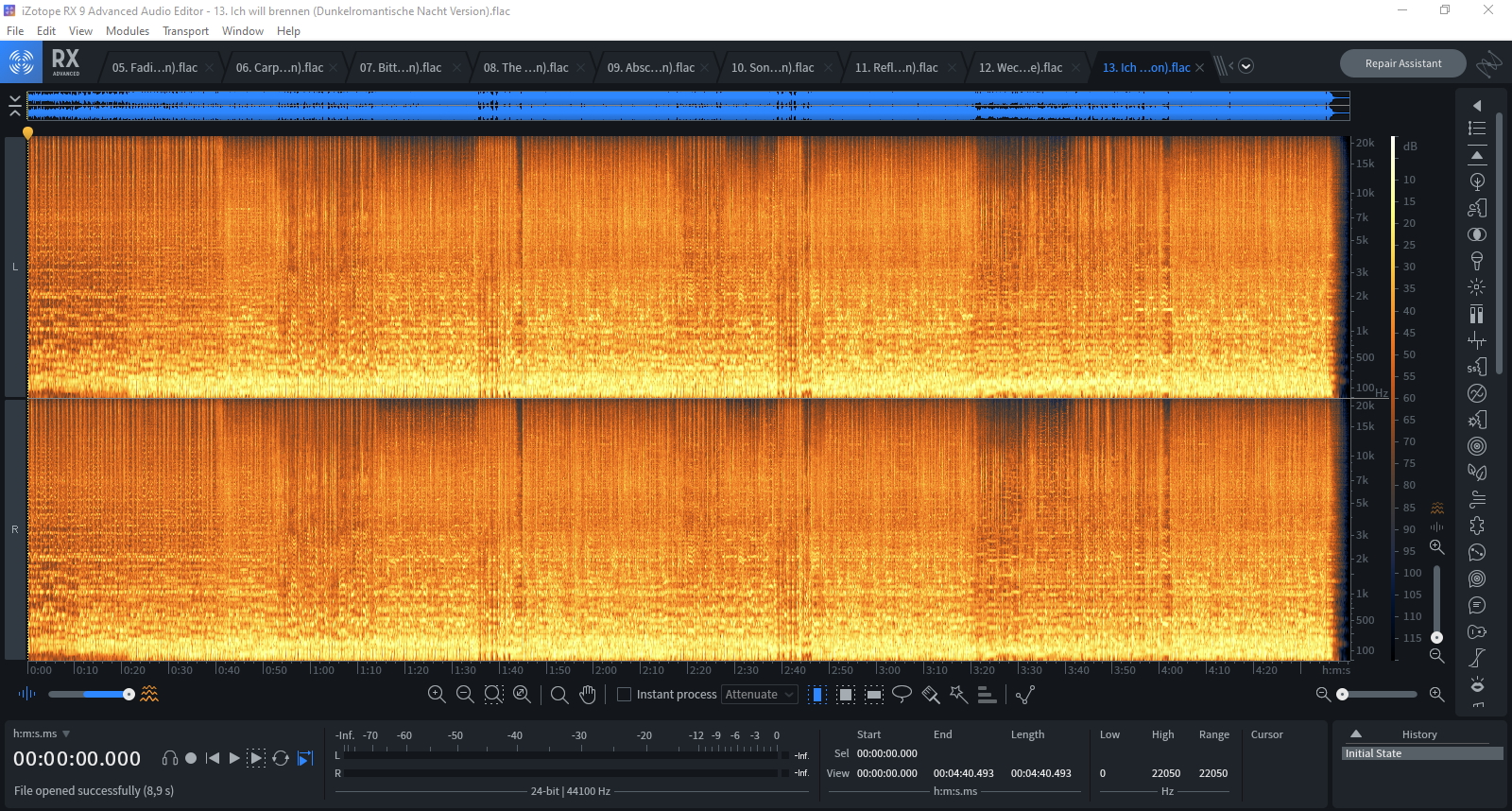Open the Modules menu
This screenshot has height=811, width=1512.
(x=128, y=31)
